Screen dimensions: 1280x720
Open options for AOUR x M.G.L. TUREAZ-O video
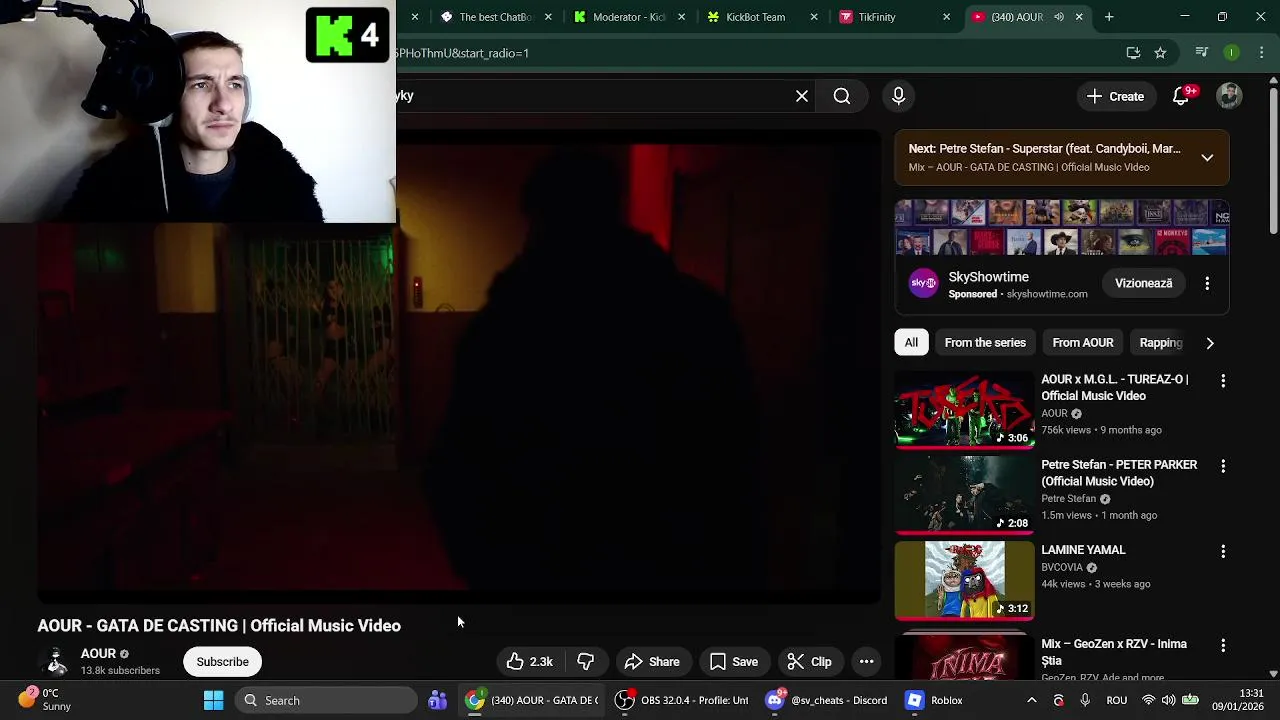[1223, 381]
